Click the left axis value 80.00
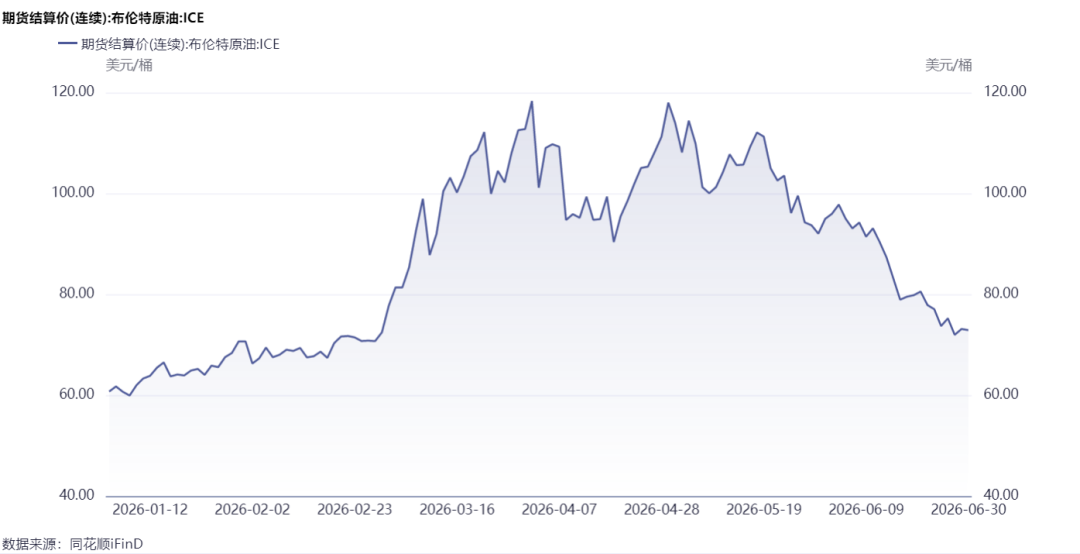Image resolution: width=1080 pixels, height=554 pixels. click(76, 294)
